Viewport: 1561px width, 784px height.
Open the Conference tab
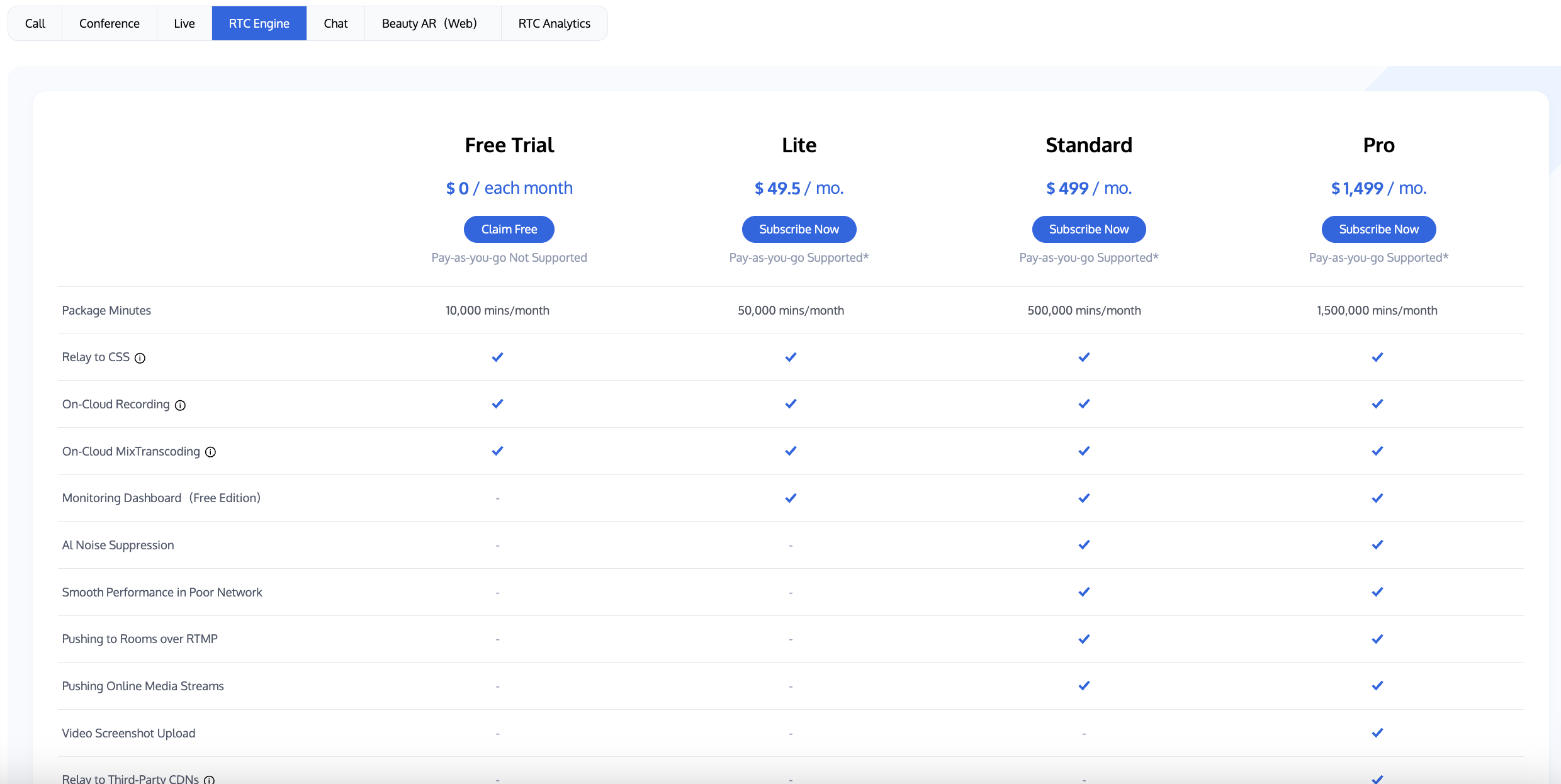(x=110, y=23)
